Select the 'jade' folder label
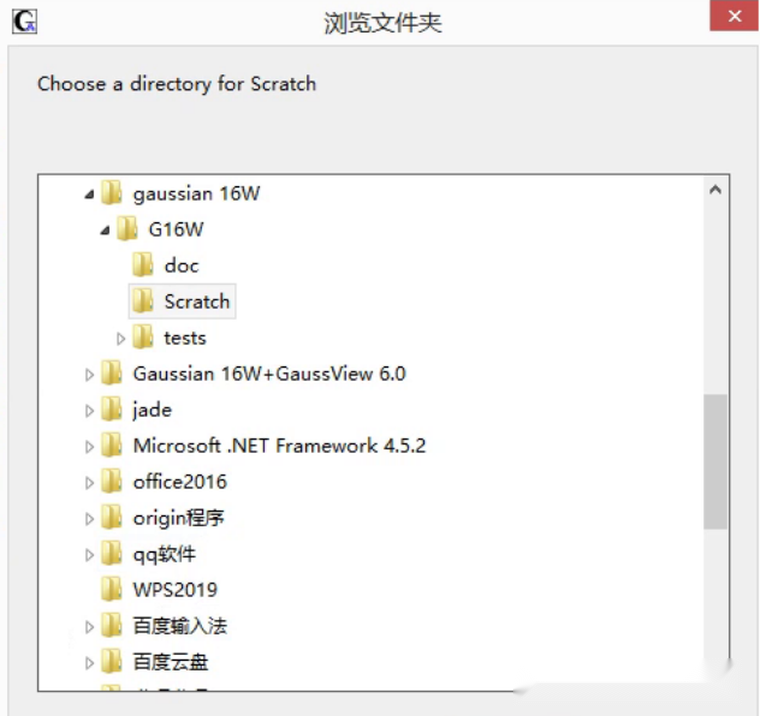 click(152, 410)
